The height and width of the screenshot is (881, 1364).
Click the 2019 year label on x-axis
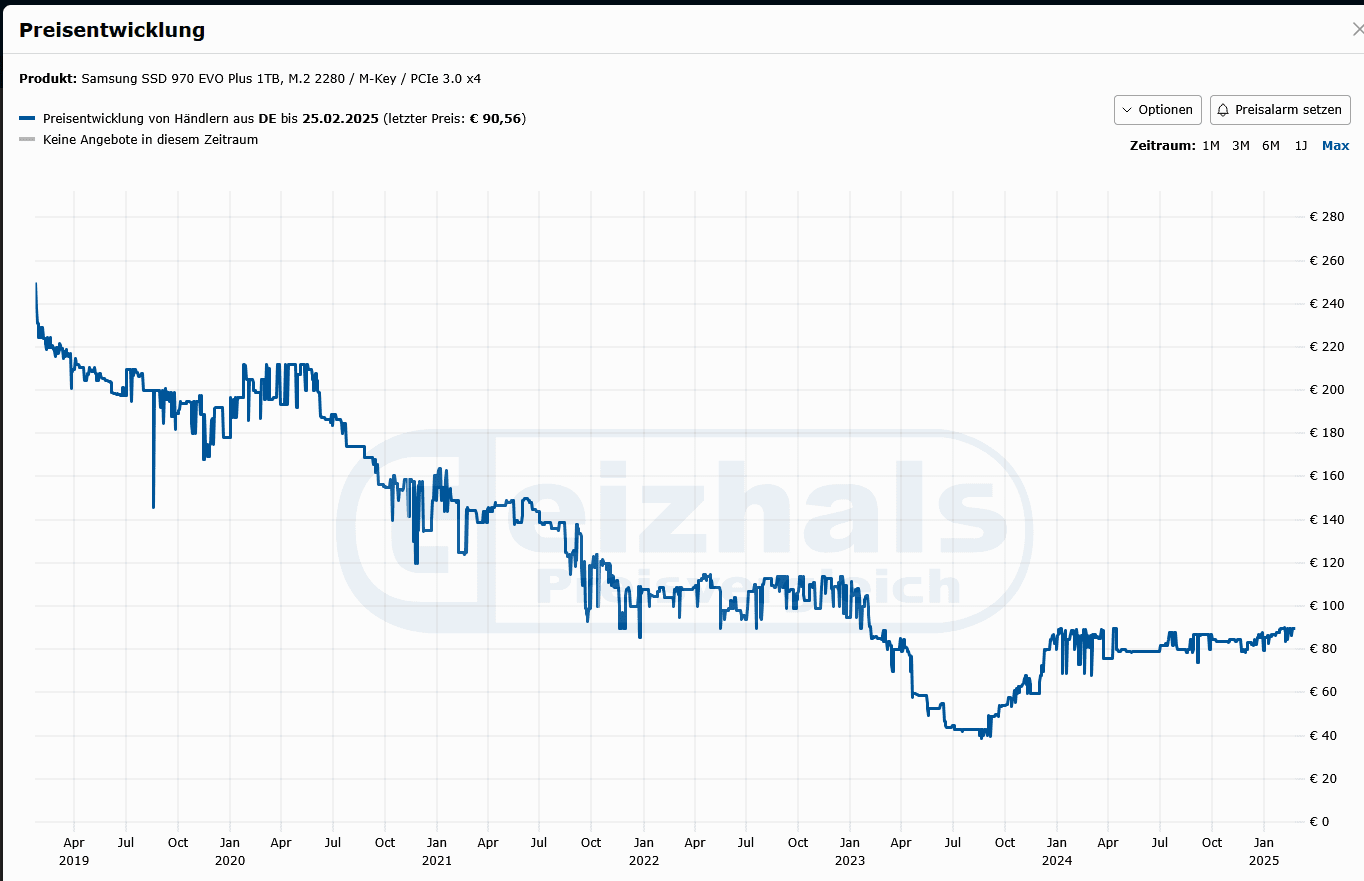click(x=74, y=860)
